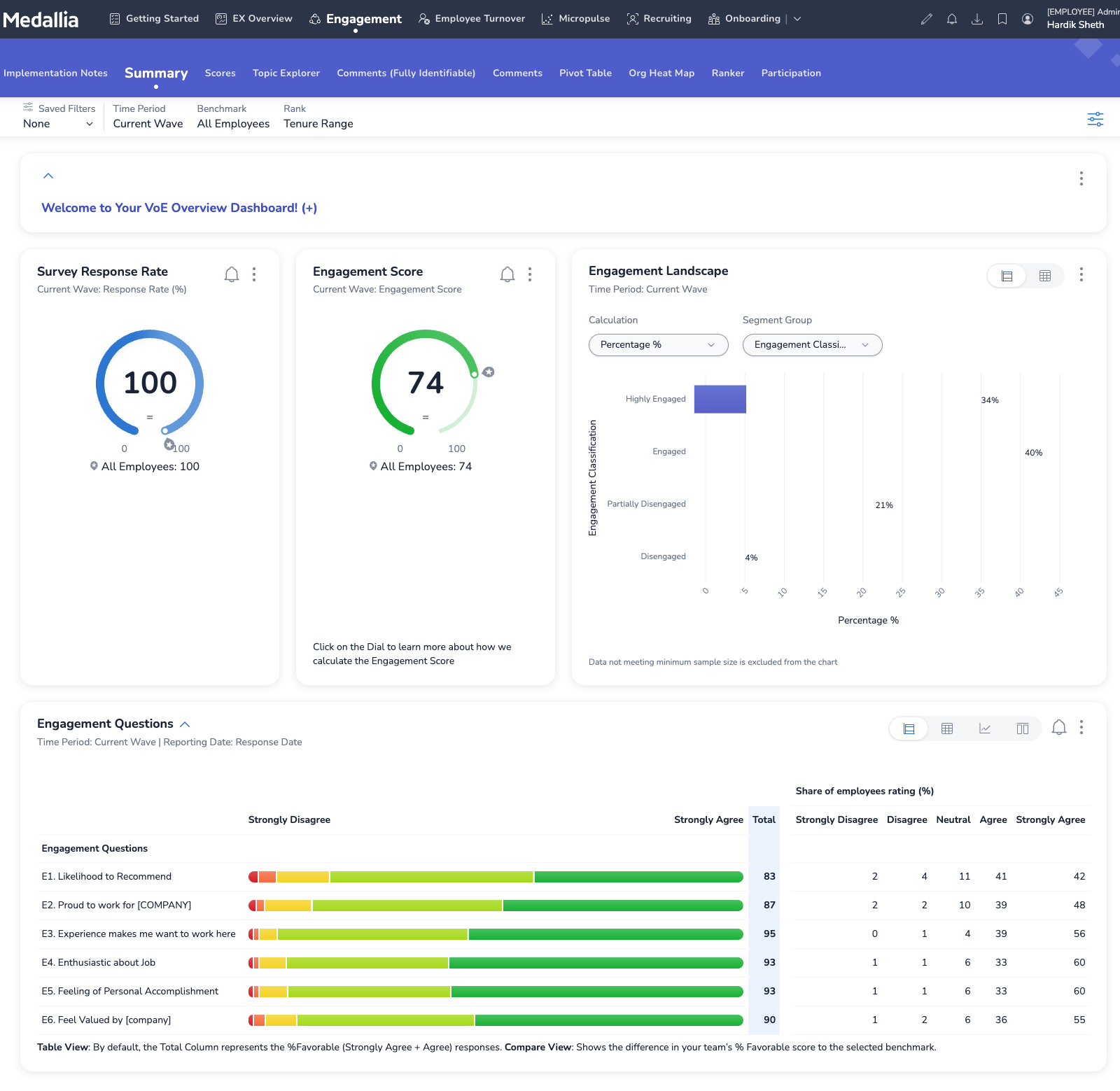This screenshot has width=1120, height=1091.
Task: Click the Engagement Score dial showing 74
Action: click(x=425, y=383)
